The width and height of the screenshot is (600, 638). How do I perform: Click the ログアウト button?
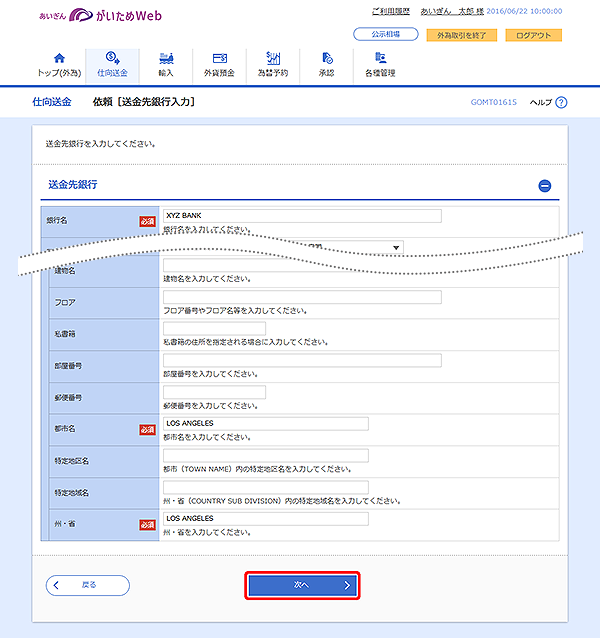pos(532,35)
